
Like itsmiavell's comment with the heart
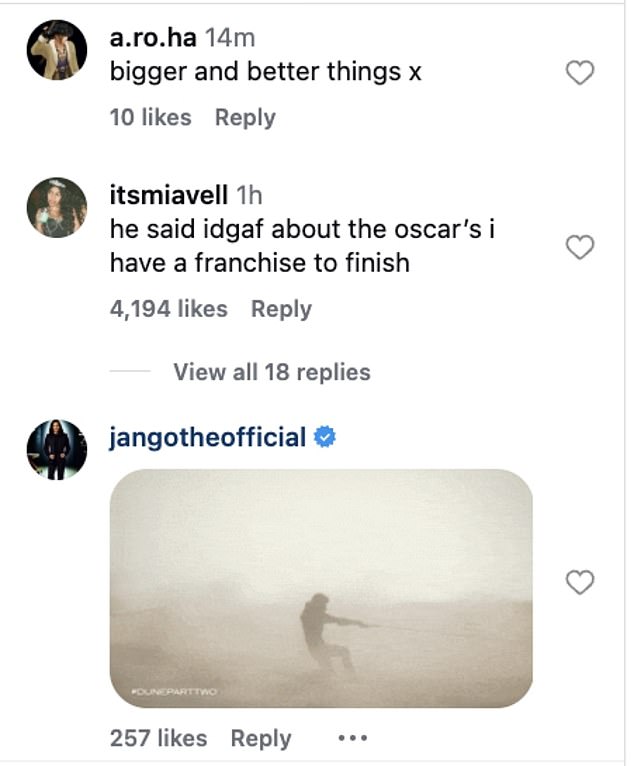[580, 248]
